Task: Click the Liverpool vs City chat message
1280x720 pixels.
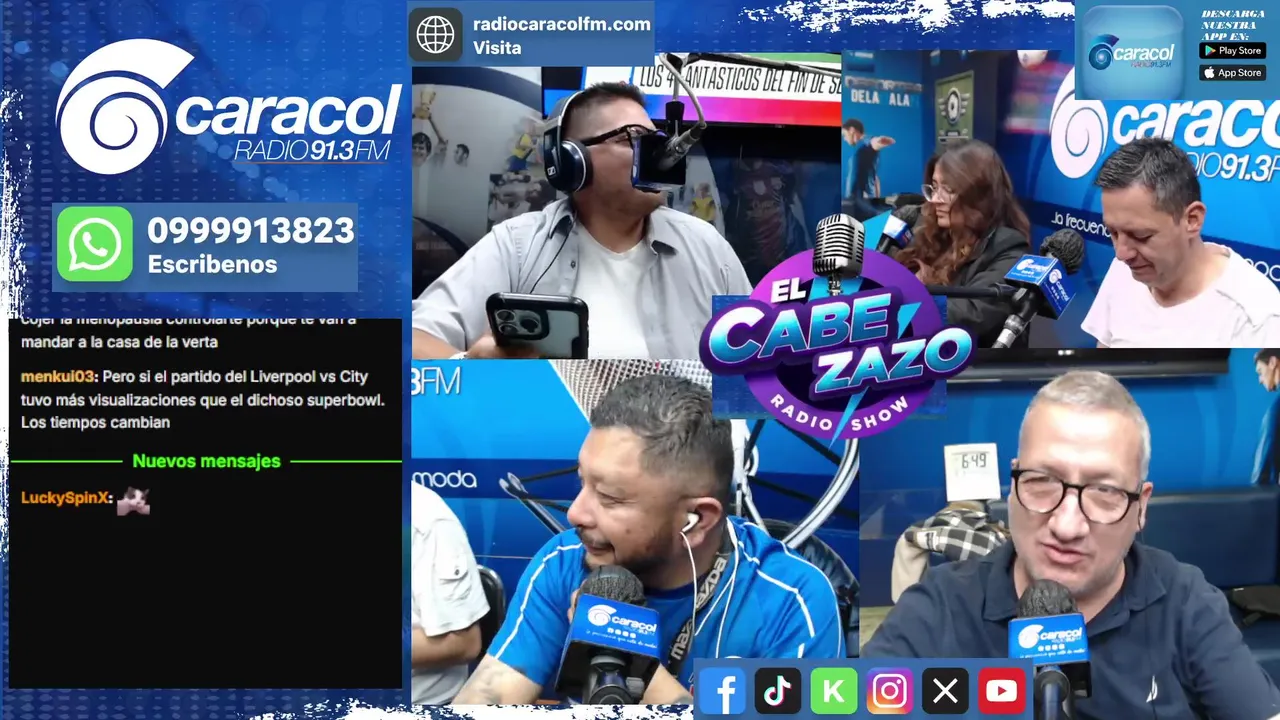Action: click(x=203, y=399)
